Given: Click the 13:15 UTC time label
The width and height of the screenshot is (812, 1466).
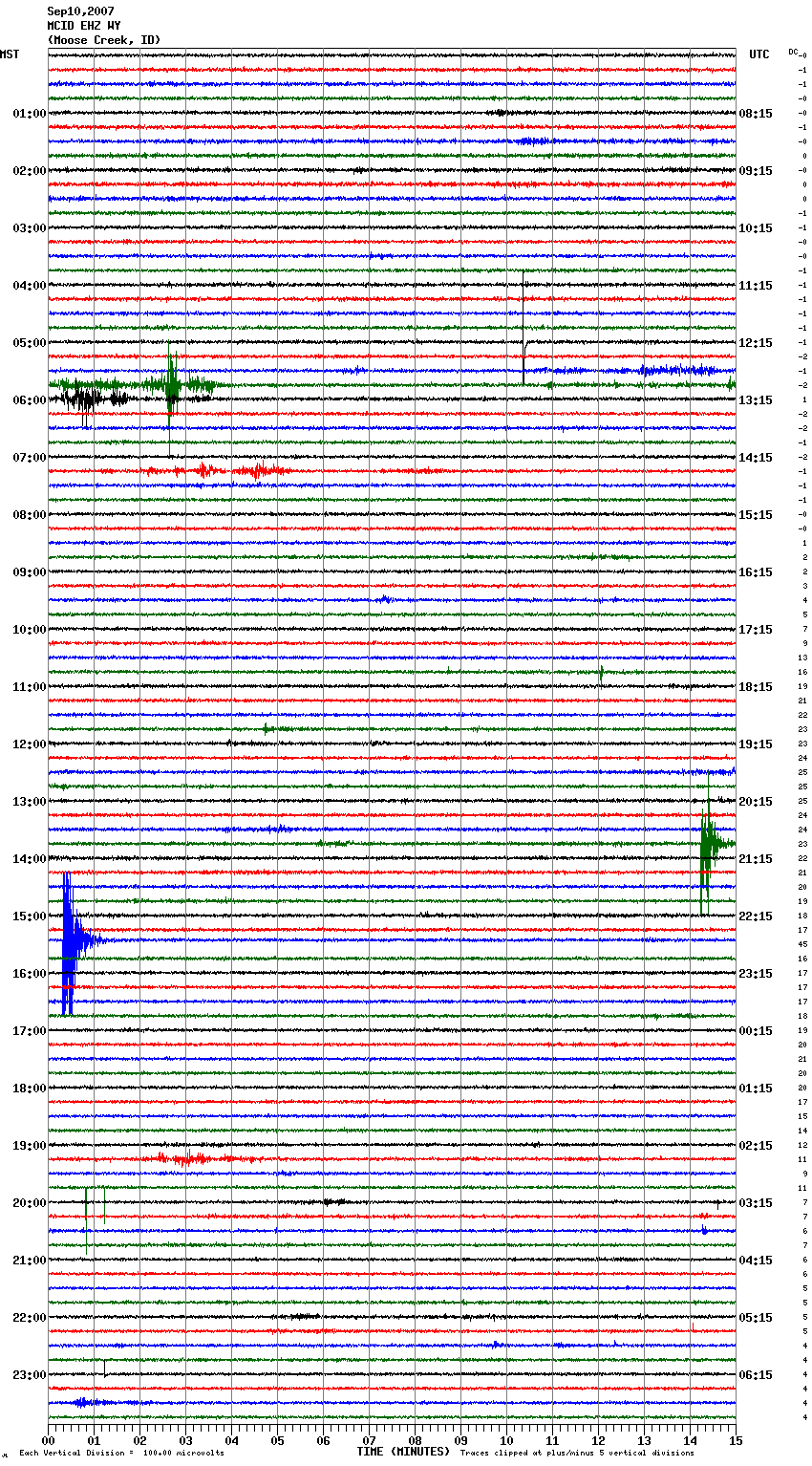Looking at the screenshot, I should [756, 400].
